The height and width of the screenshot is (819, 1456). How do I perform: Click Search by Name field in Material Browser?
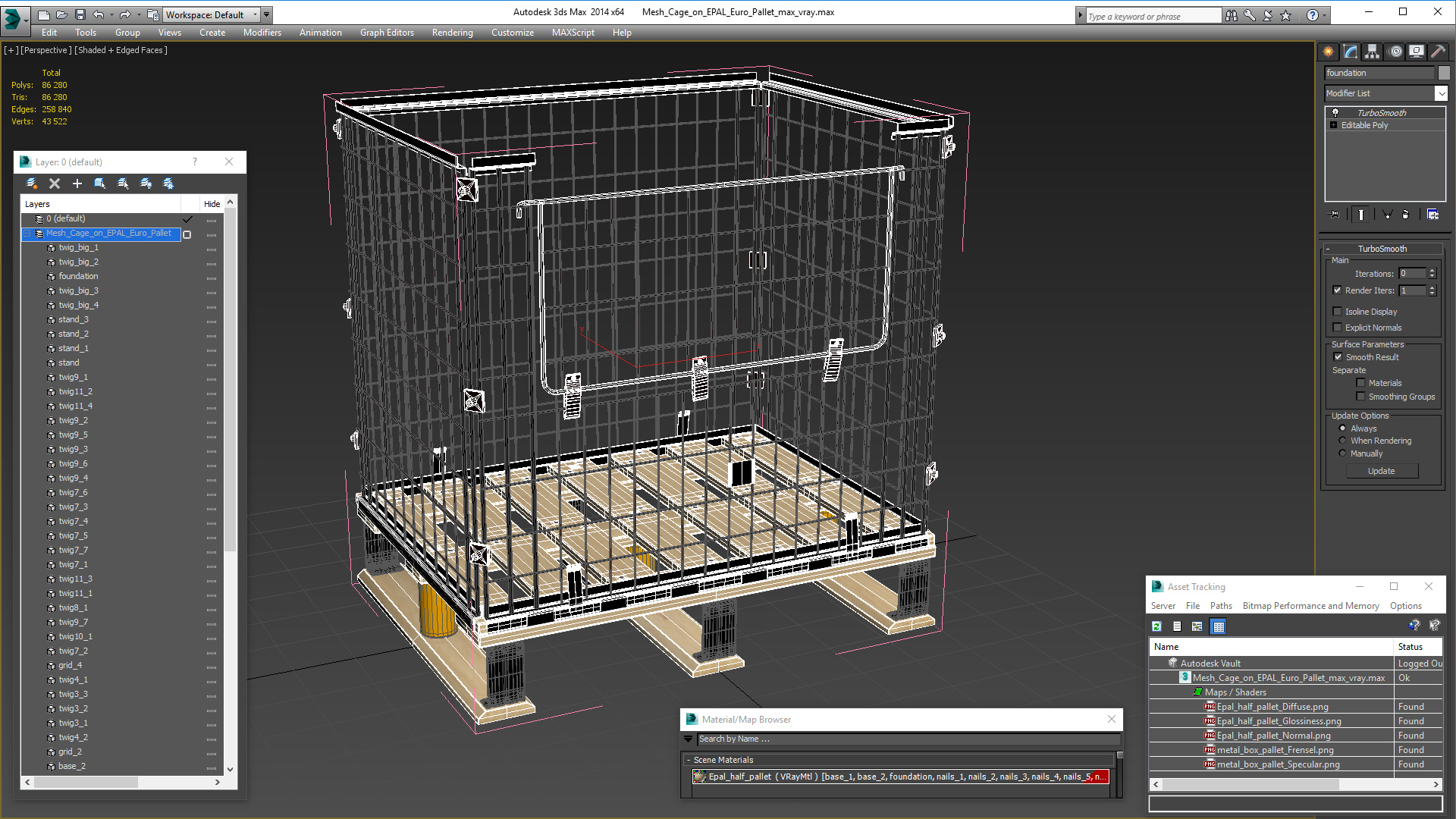(908, 739)
